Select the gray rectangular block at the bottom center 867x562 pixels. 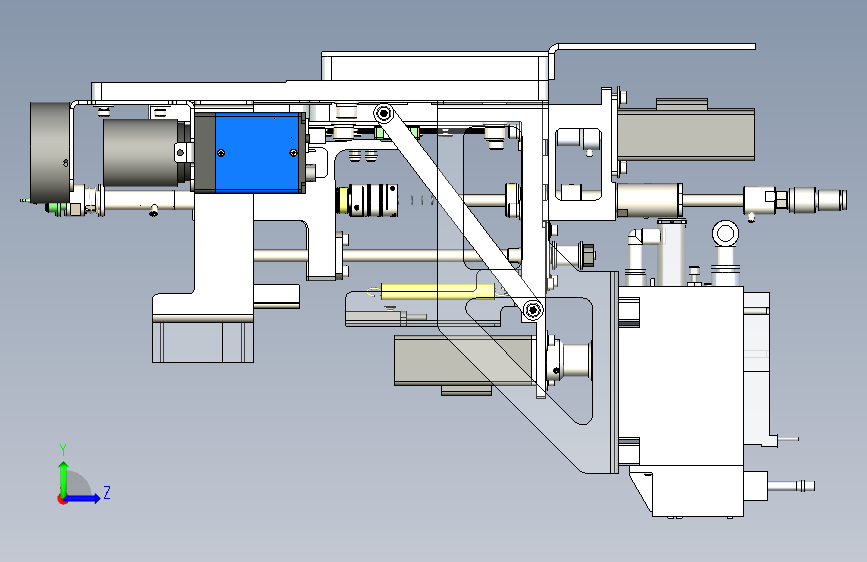click(463, 360)
